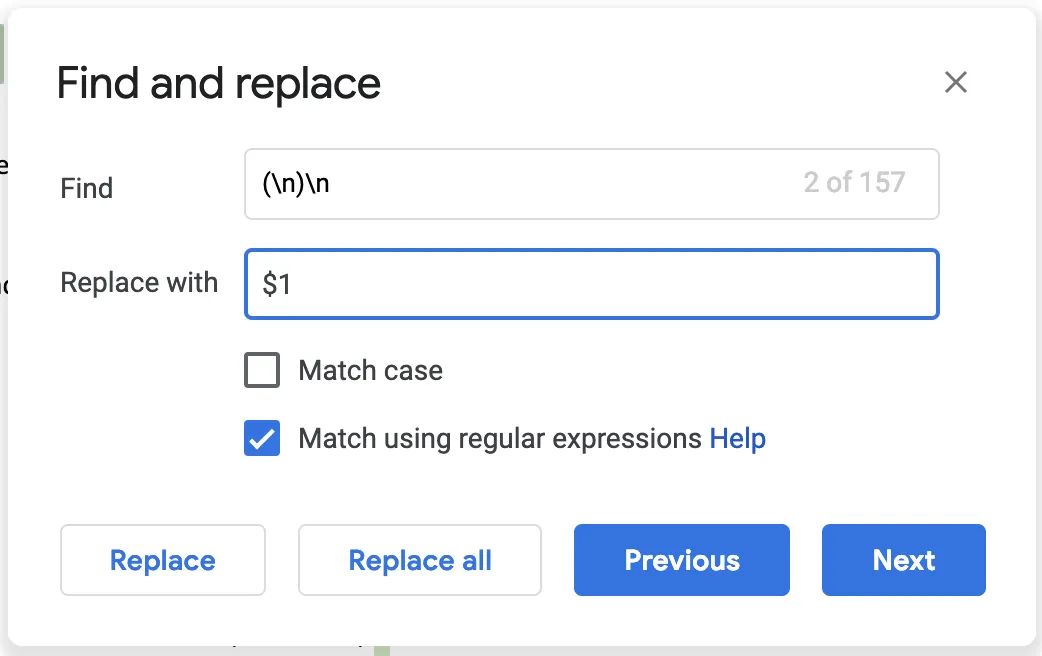Open the regular expressions Help link
Screen dimensions: 1042x656
[737, 439]
